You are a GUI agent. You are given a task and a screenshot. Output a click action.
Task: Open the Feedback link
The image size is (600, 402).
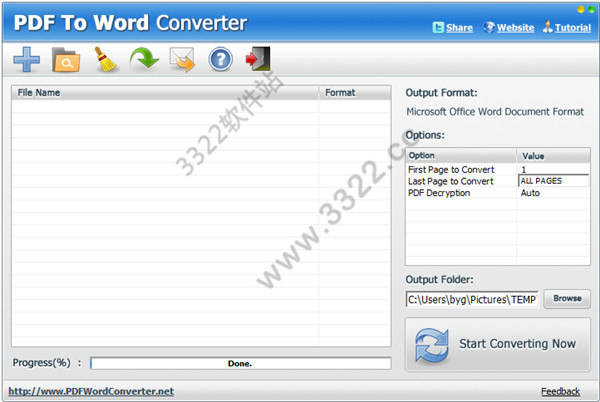click(560, 391)
